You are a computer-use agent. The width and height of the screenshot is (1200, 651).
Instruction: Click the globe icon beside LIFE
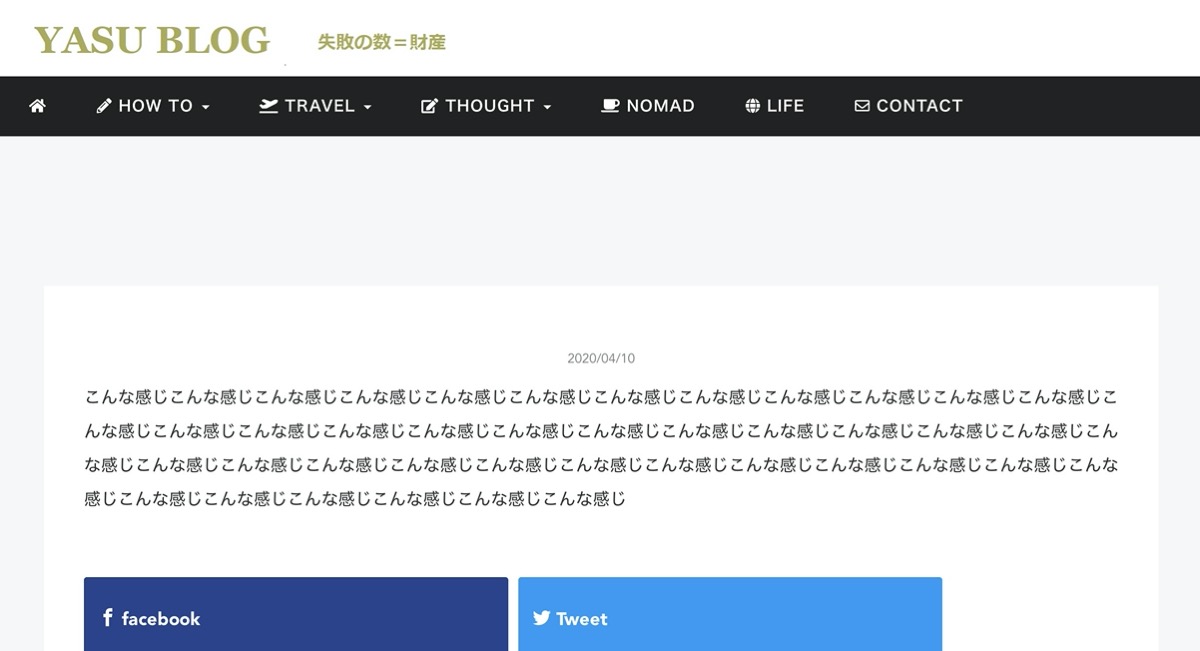(753, 106)
